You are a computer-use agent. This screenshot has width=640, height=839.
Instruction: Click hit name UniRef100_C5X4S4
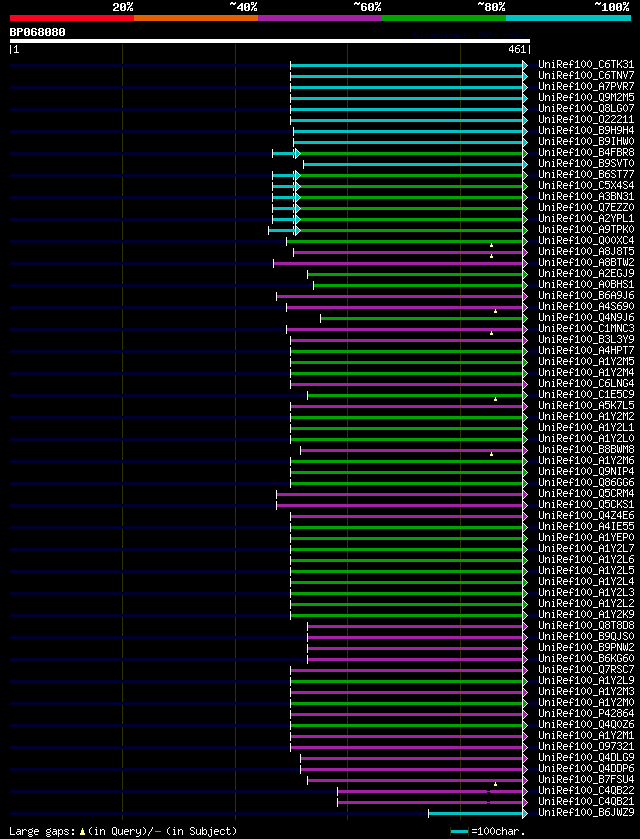(x=586, y=186)
